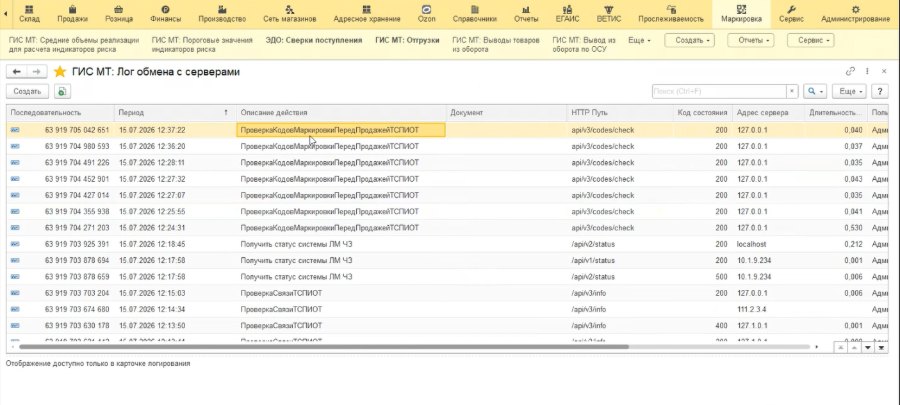Viewport: 900px width, 405px height.
Task: Open ГИС МТ: Отгрузки link
Action: tap(407, 41)
